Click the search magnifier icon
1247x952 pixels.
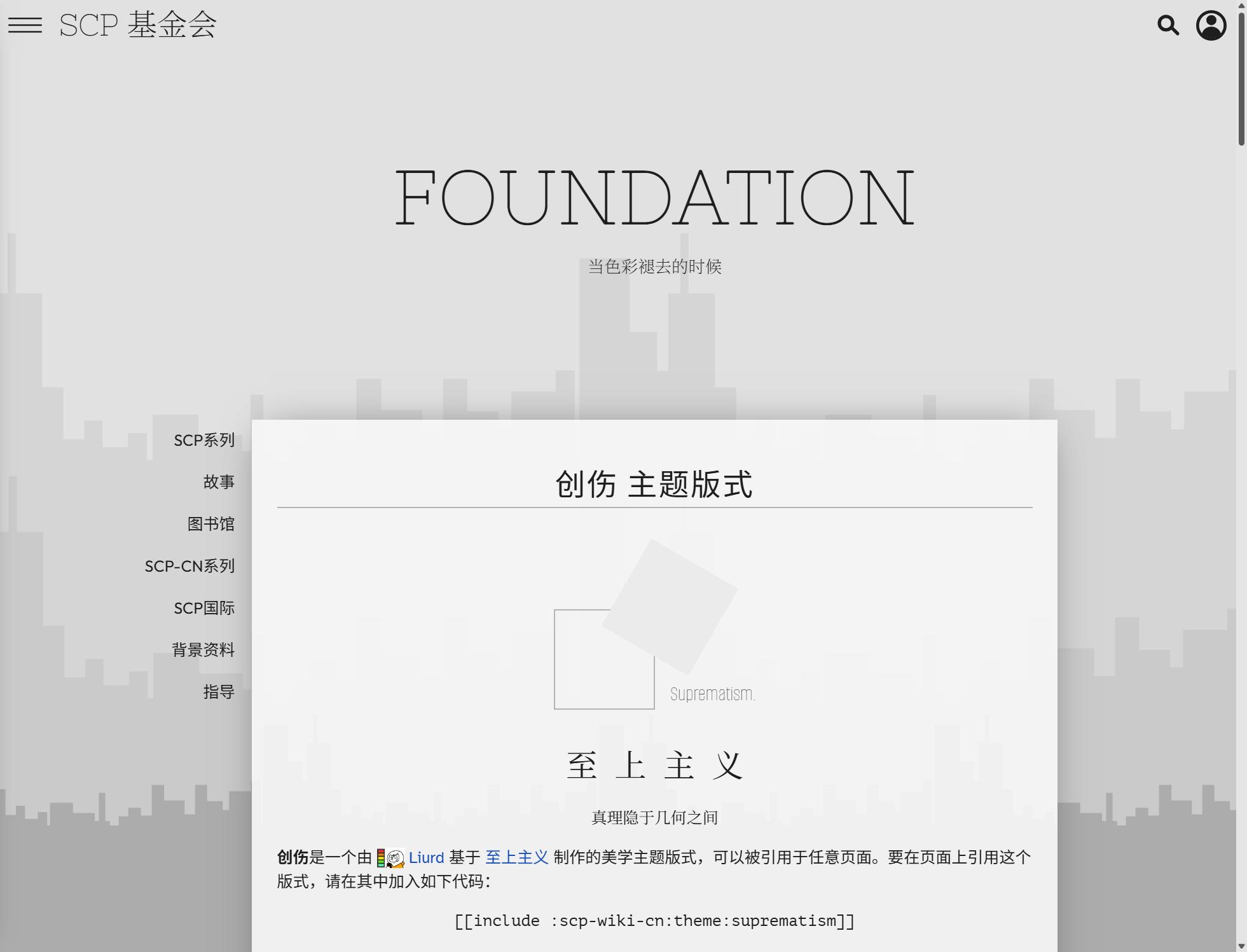pos(1168,25)
